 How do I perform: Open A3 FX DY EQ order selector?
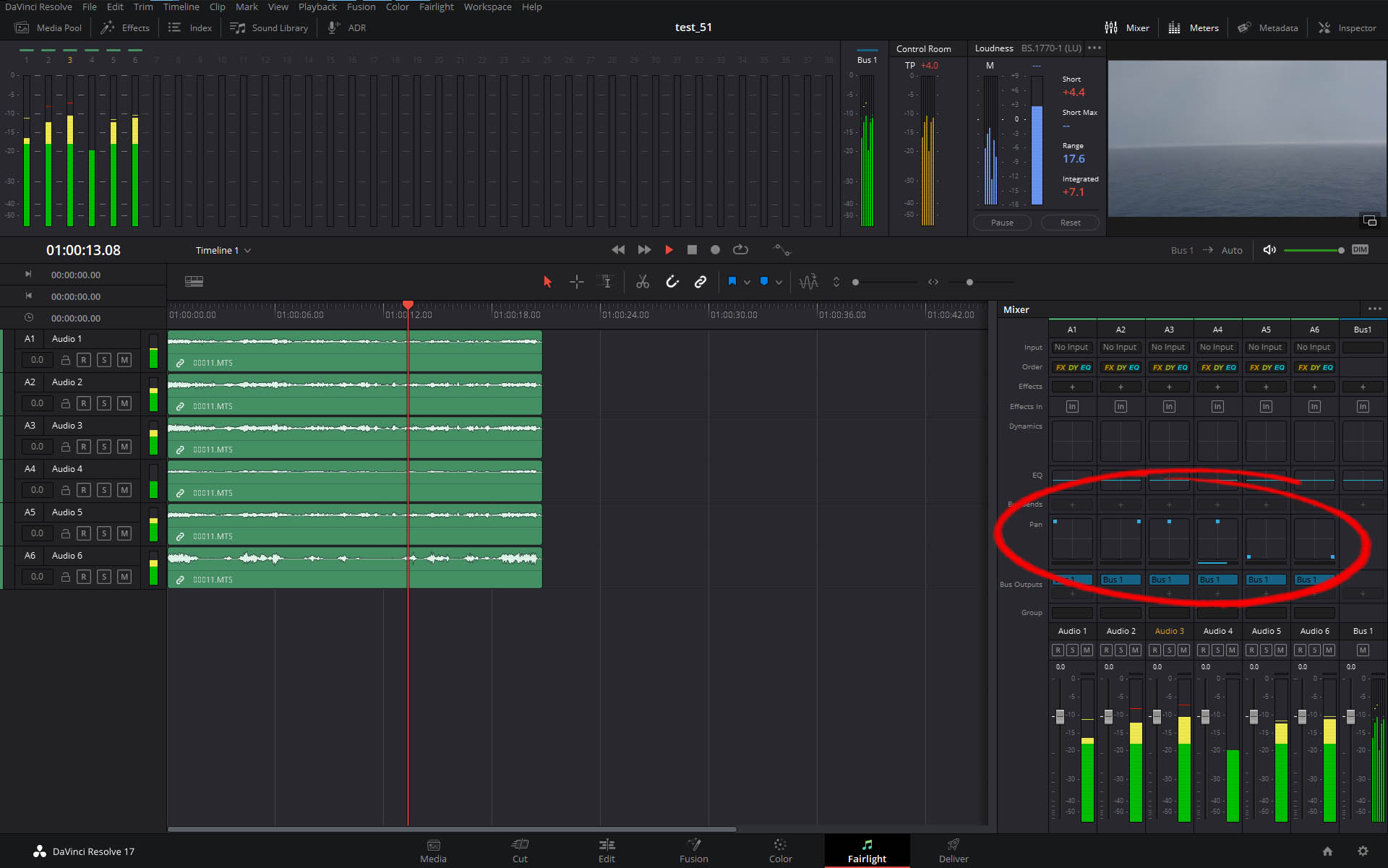(1169, 367)
